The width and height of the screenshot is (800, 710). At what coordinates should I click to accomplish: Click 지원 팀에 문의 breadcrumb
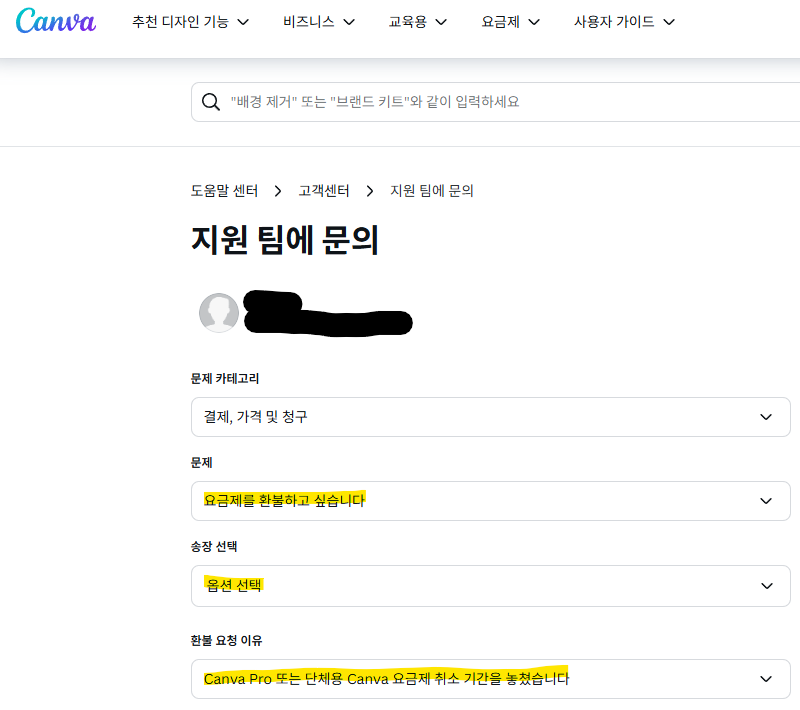pyautogui.click(x=432, y=191)
